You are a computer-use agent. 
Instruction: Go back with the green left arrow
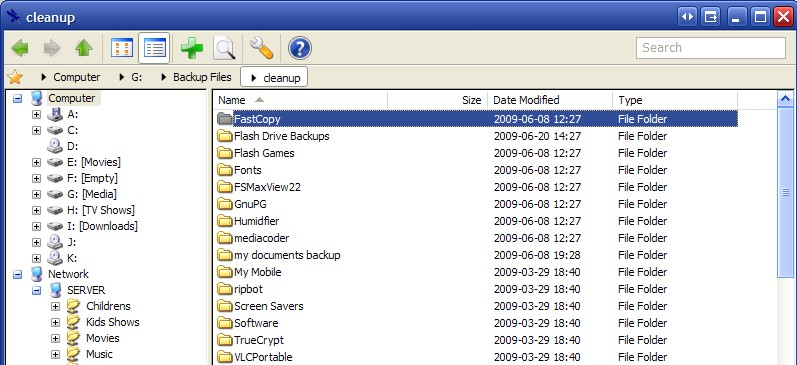pos(20,48)
